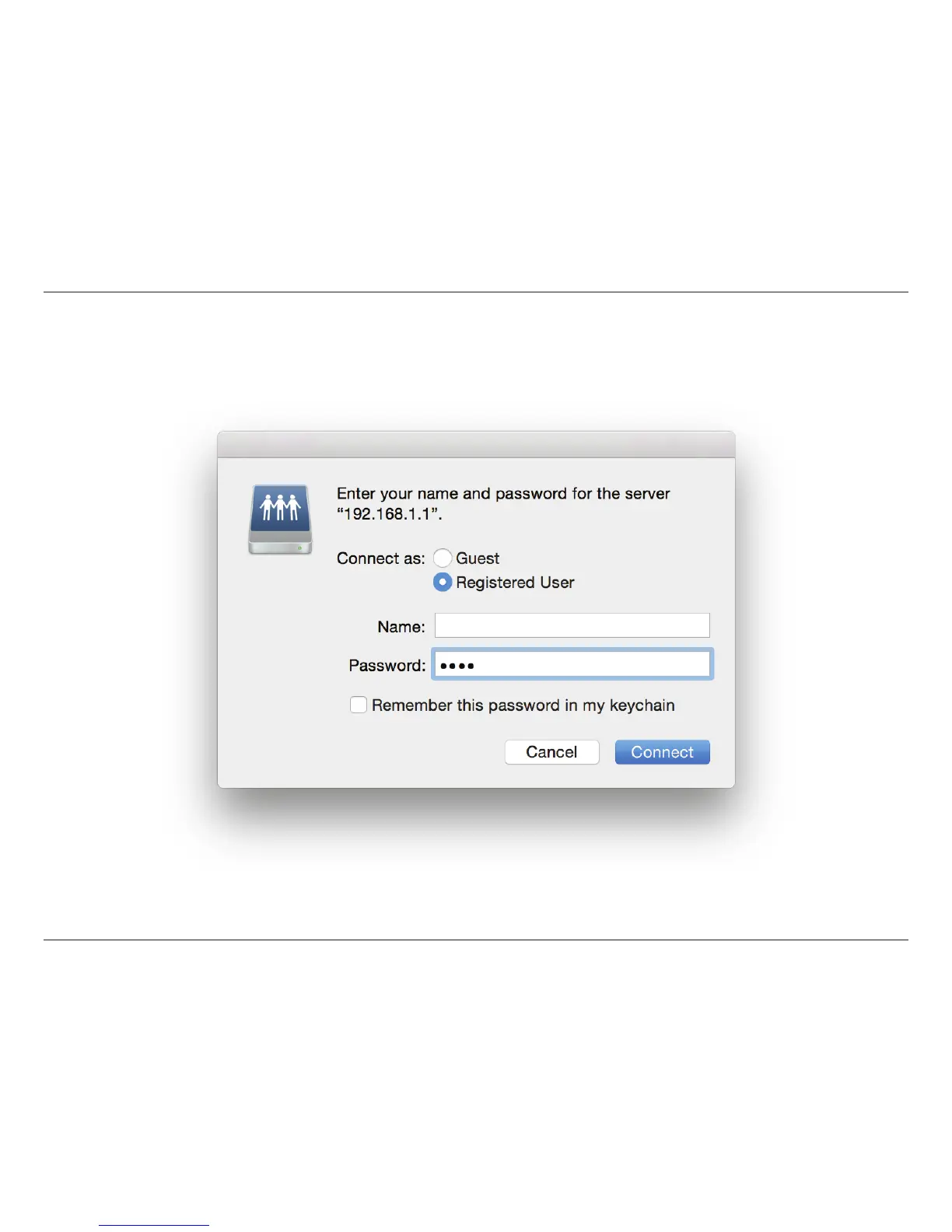Click the shared server drive icon

tap(280, 520)
